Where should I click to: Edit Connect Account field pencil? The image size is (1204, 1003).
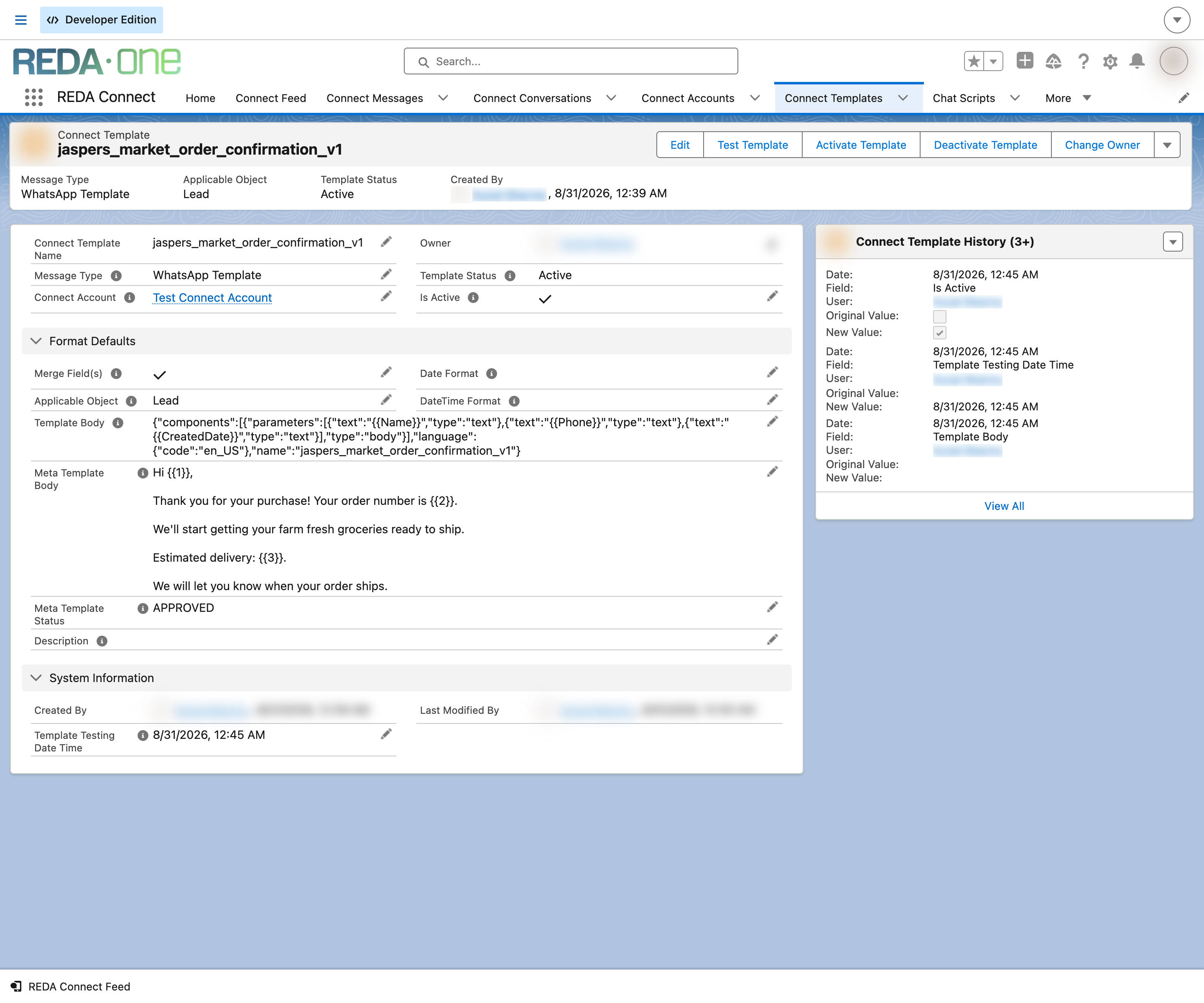(386, 296)
